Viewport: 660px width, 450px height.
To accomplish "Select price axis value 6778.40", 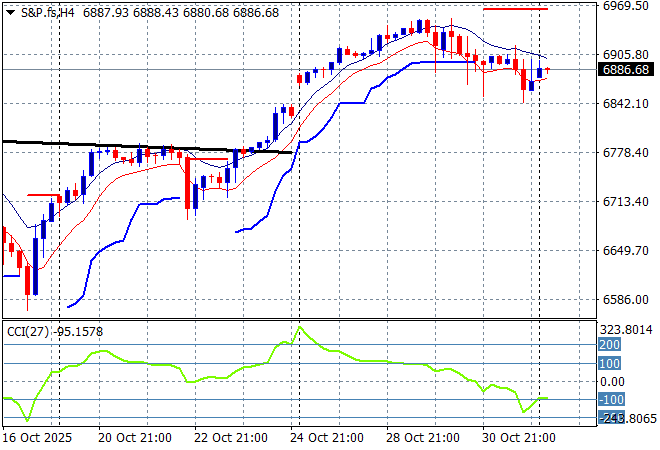I will pyautogui.click(x=625, y=152).
